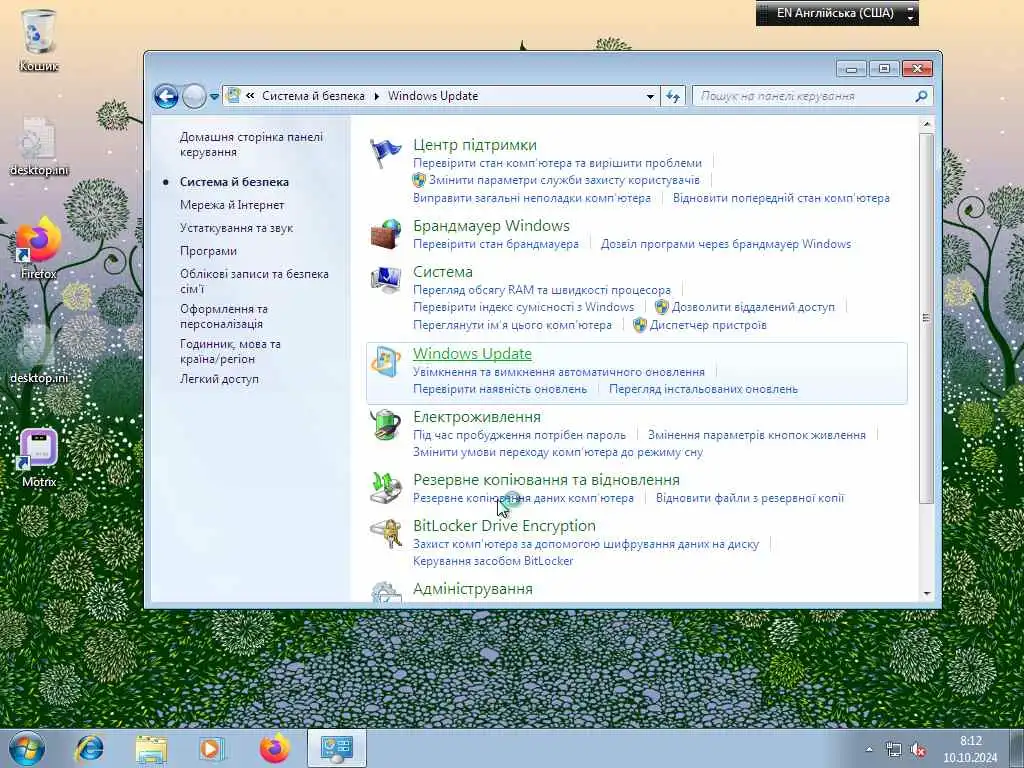Click the Брандмауер Windows brick wall icon
The width and height of the screenshot is (1024, 768).
[385, 234]
